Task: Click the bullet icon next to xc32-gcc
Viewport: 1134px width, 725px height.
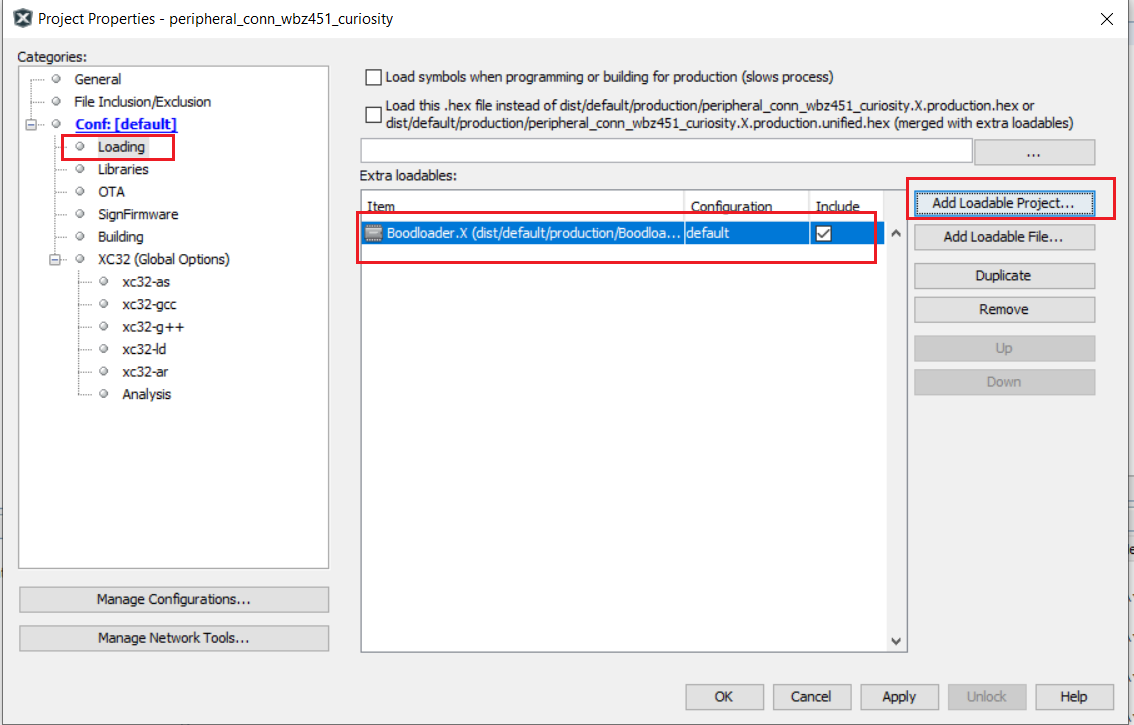Action: point(104,304)
